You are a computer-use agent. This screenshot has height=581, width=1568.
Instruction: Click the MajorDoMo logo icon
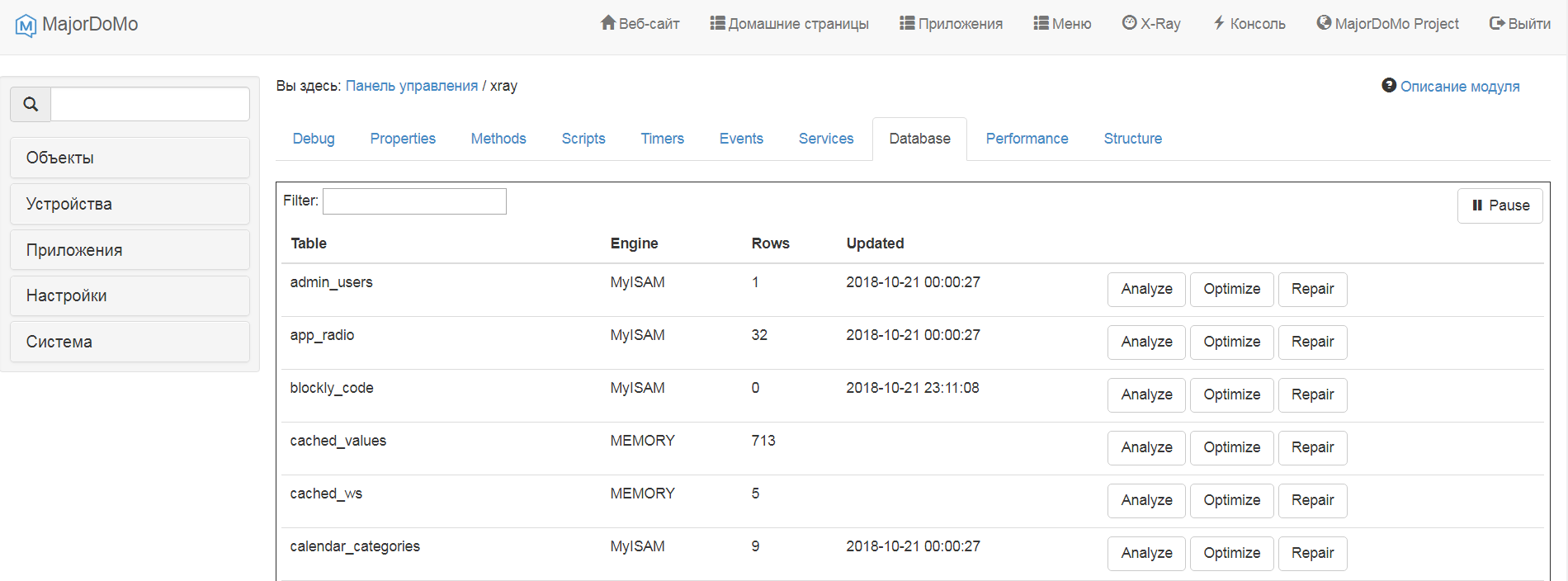26,26
